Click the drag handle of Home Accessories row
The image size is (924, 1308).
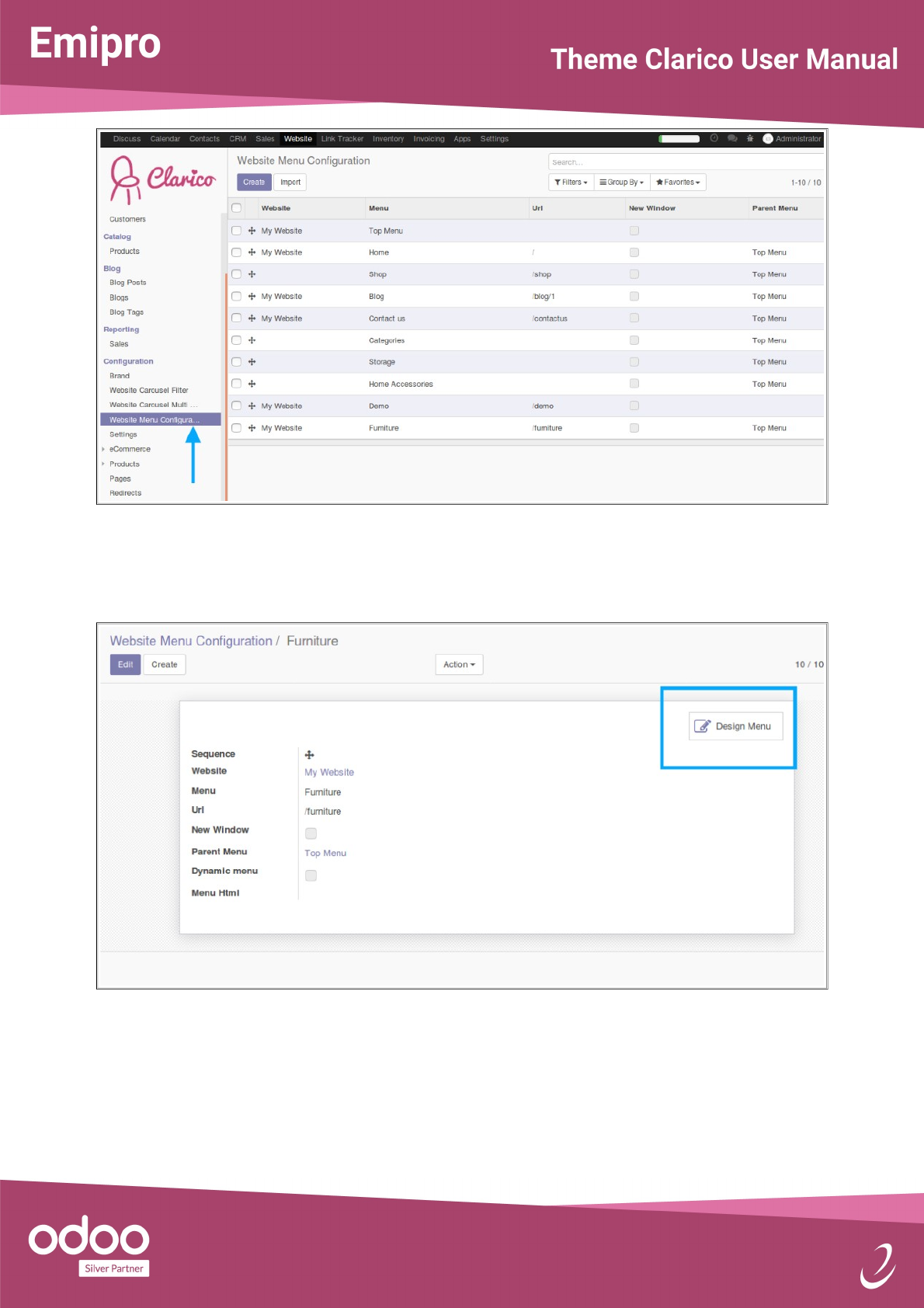tap(252, 384)
